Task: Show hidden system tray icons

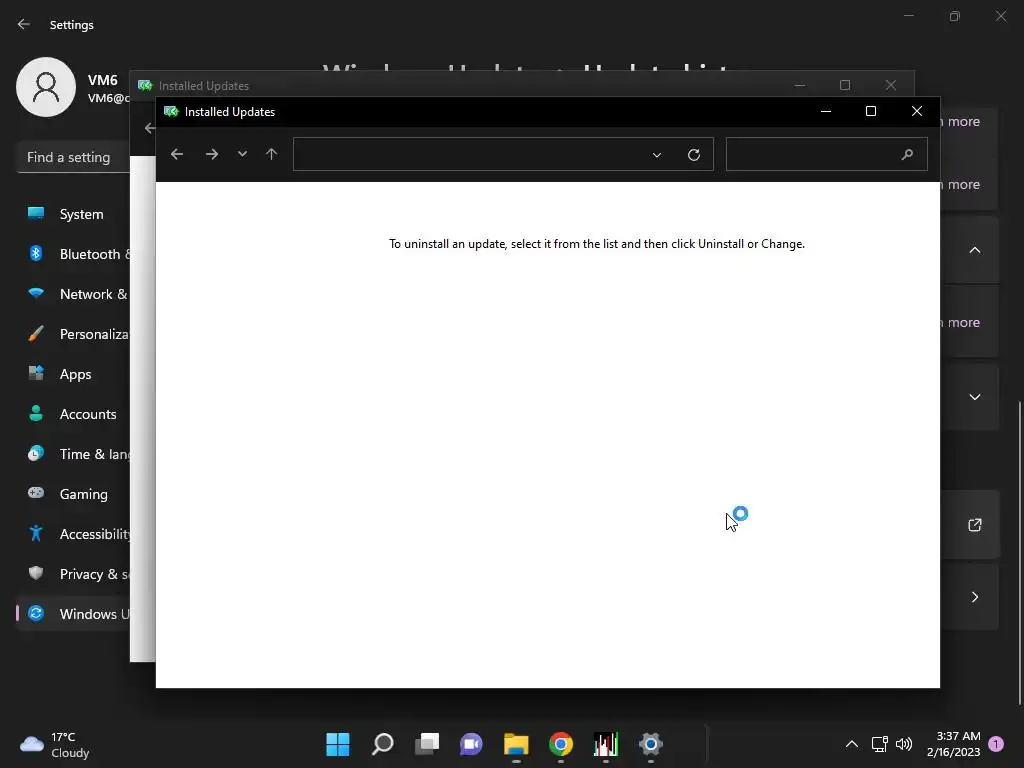Action: click(x=852, y=744)
